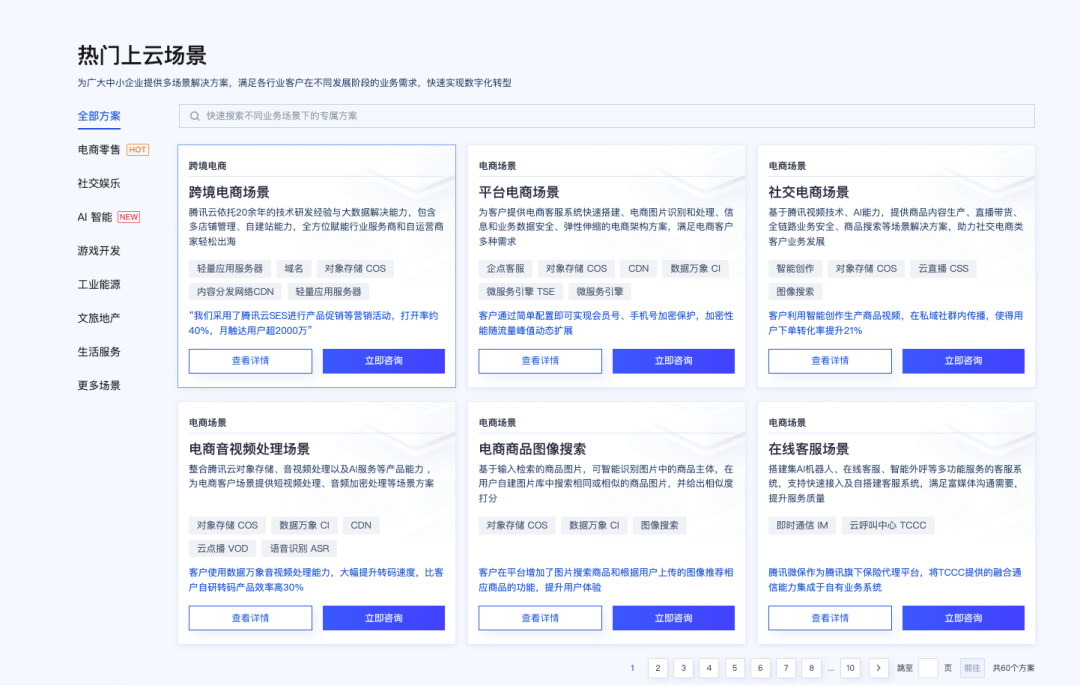The height and width of the screenshot is (685, 1080).
Task: Click the 企点客服 product tag
Action: coord(506,268)
